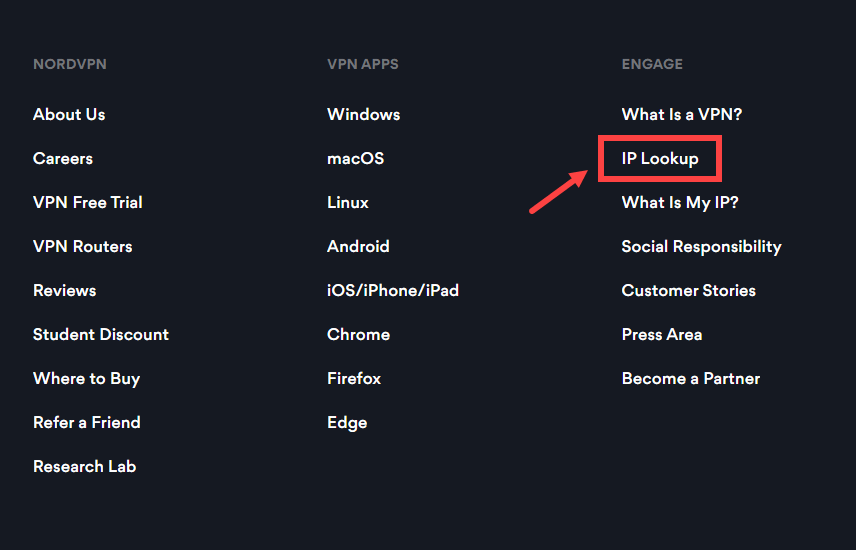Click Refer a Friend link
Image resolution: width=856 pixels, height=550 pixels.
coord(87,423)
